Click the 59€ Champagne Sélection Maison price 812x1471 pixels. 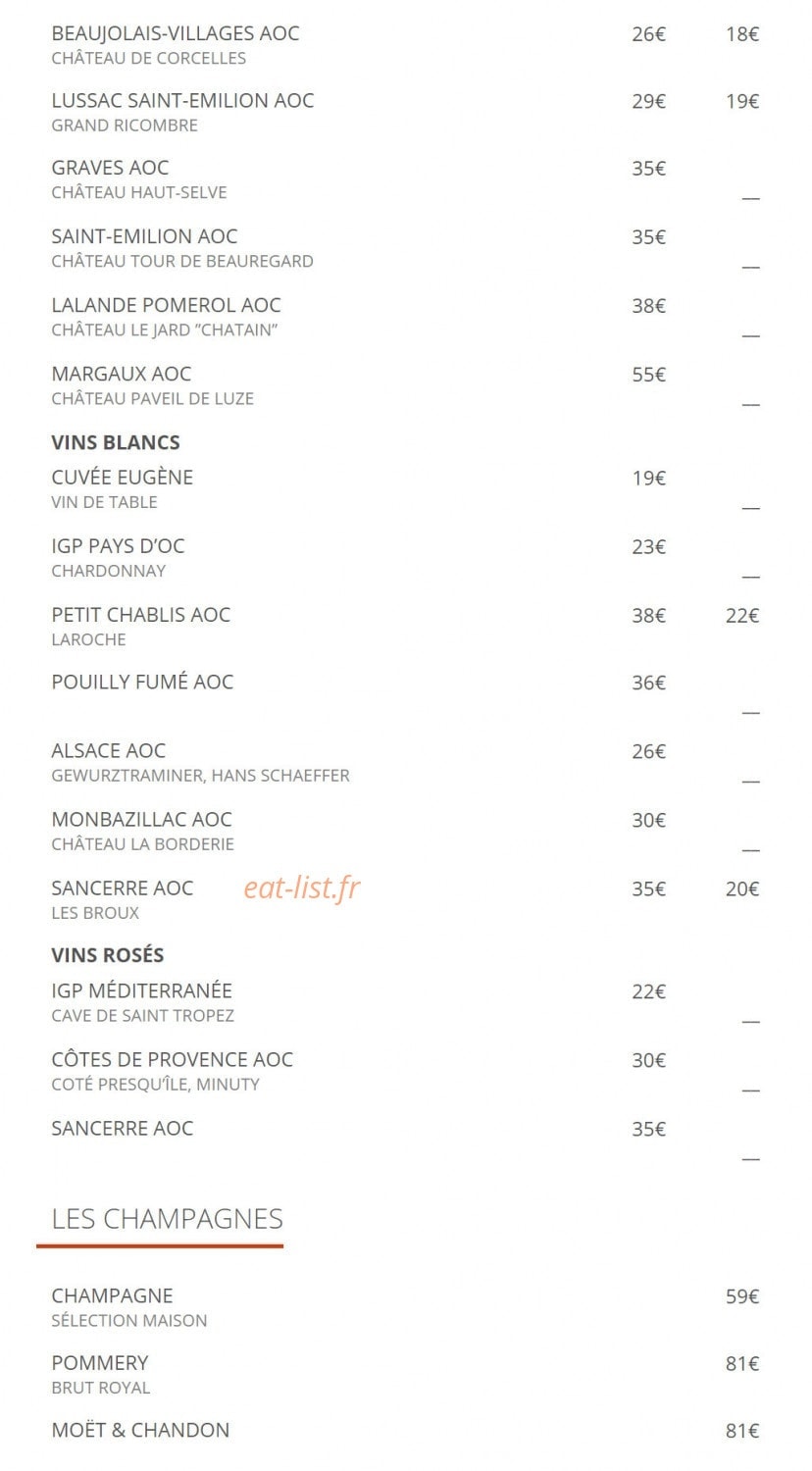[742, 1296]
